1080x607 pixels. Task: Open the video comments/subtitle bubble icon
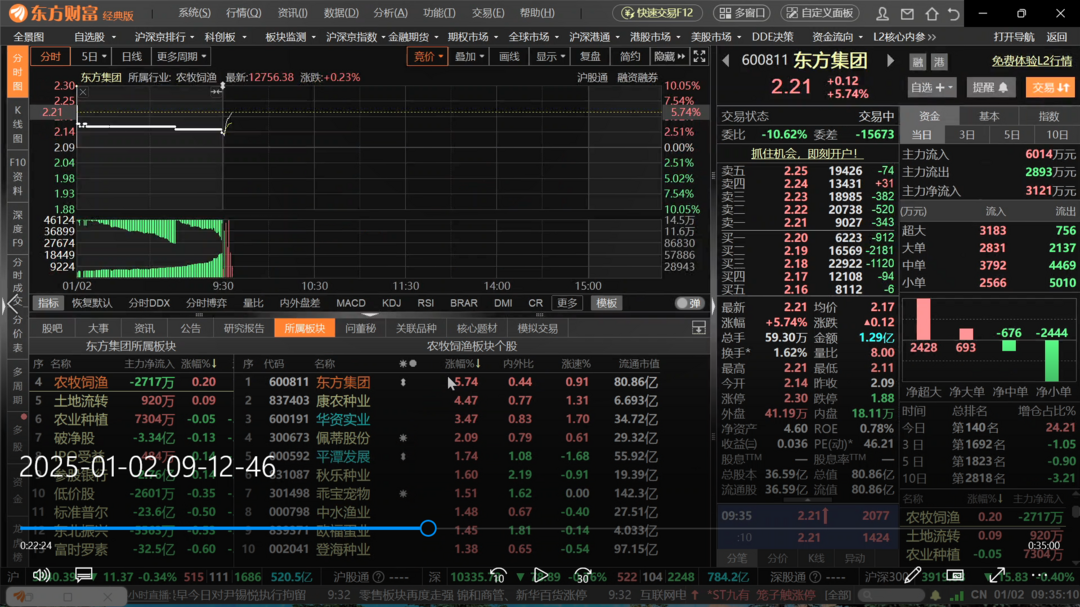pyautogui.click(x=84, y=575)
